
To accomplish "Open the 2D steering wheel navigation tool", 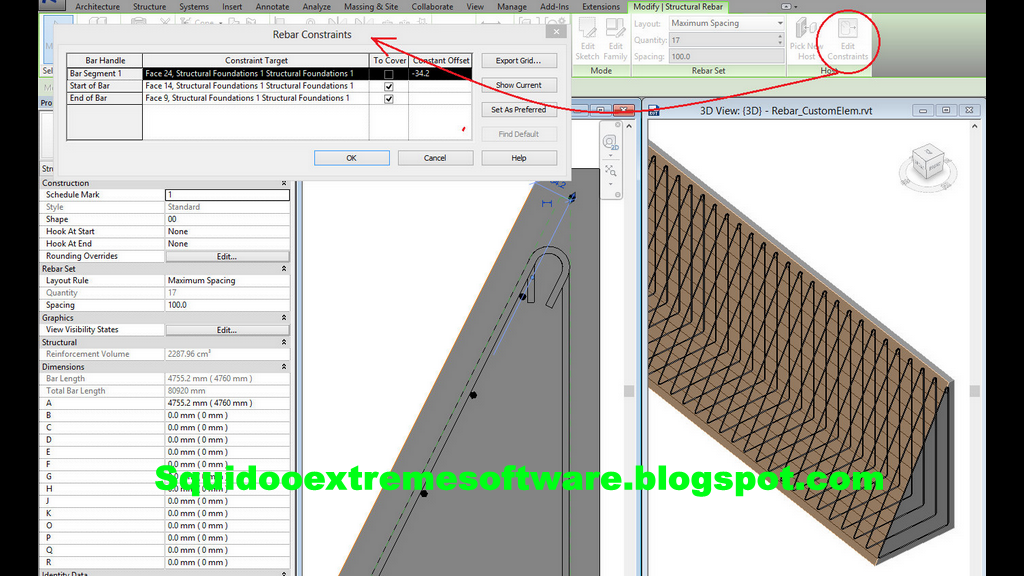I will 609,142.
